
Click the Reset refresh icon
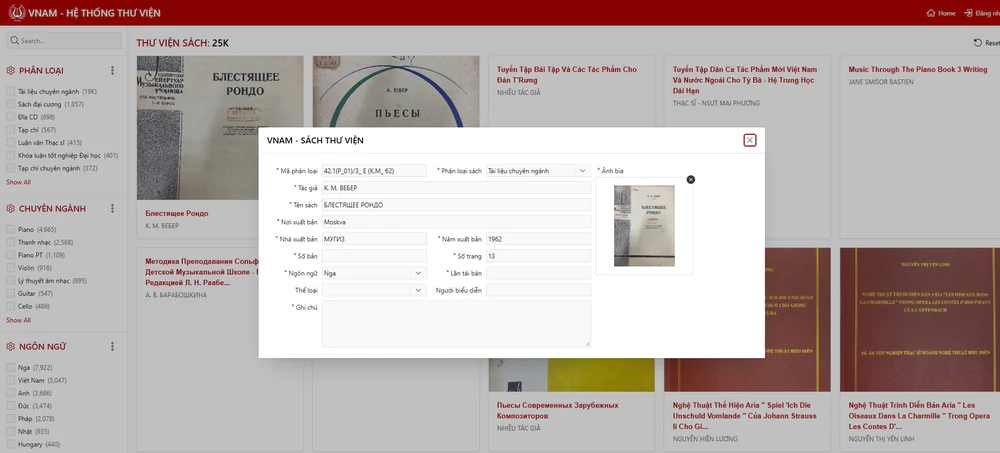(x=978, y=43)
